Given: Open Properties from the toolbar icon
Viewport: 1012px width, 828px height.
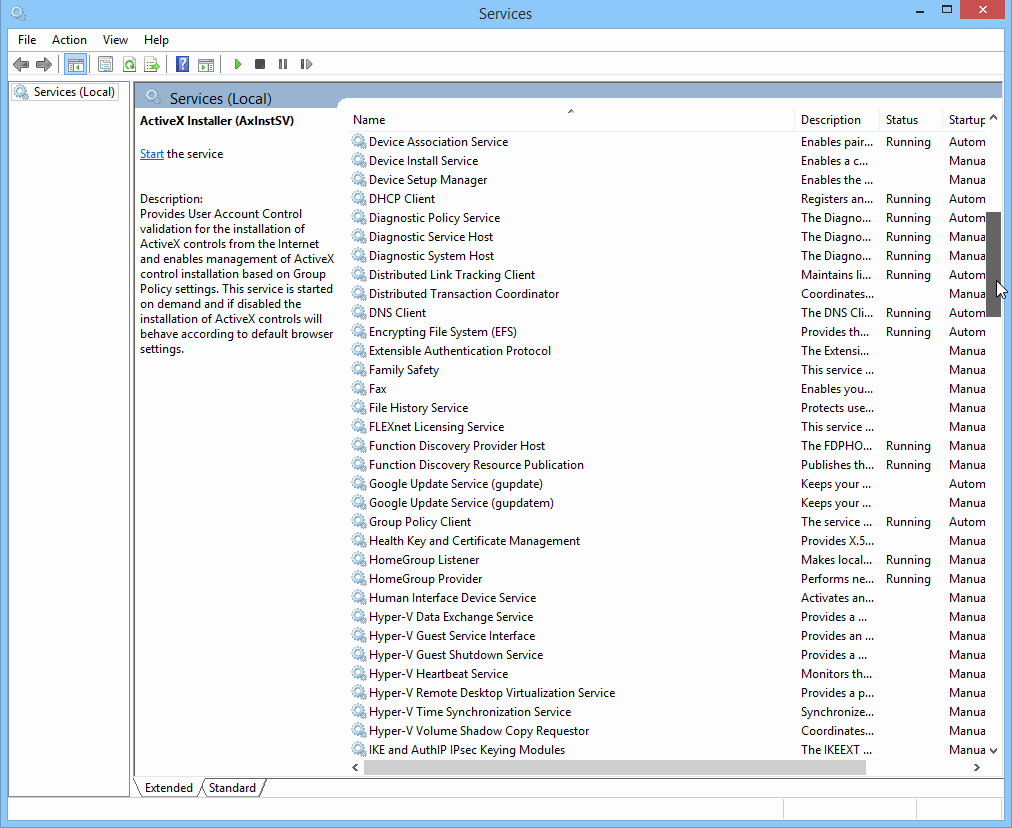Looking at the screenshot, I should coord(105,64).
